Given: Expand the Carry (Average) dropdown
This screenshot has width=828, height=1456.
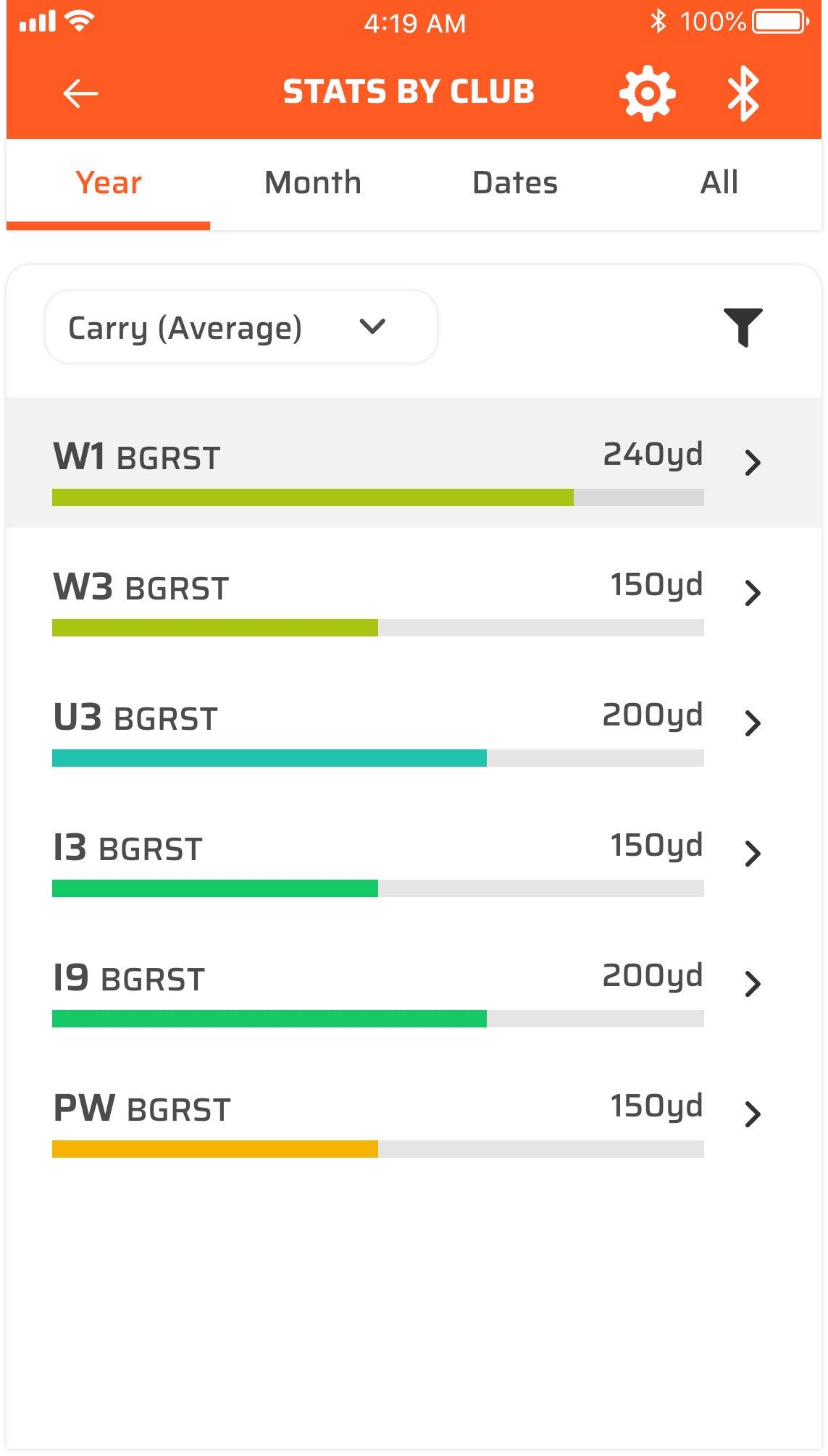Looking at the screenshot, I should tap(241, 328).
